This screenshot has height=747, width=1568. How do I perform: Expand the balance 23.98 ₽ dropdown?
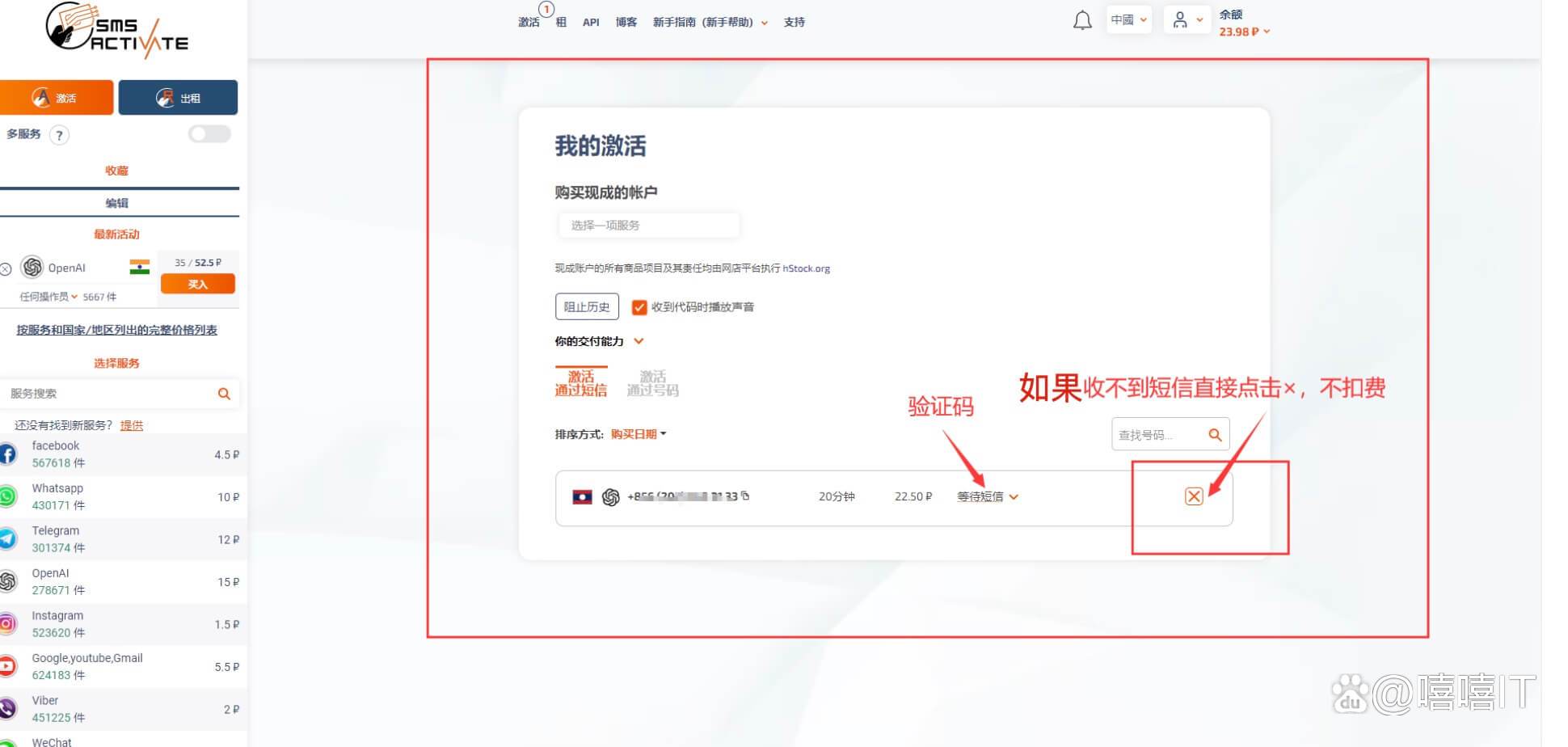click(1245, 32)
